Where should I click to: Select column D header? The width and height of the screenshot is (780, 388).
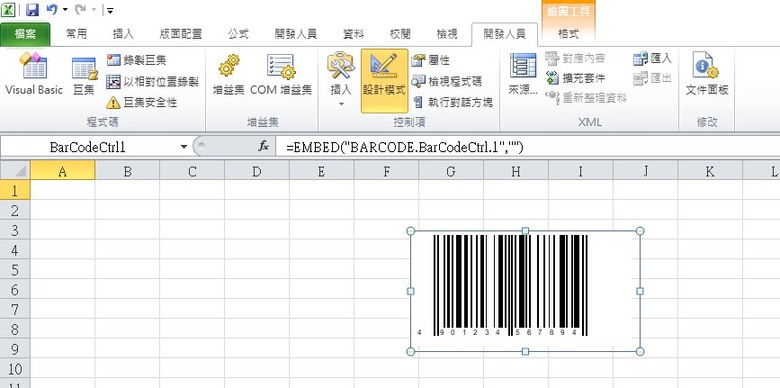(x=257, y=171)
